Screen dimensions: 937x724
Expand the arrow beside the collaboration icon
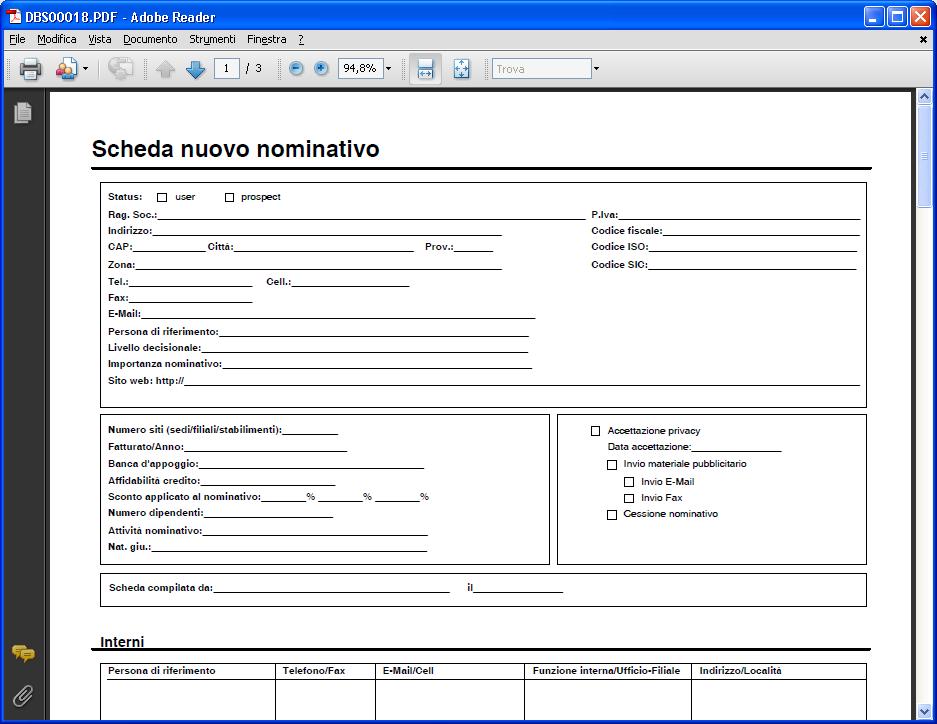[85, 69]
